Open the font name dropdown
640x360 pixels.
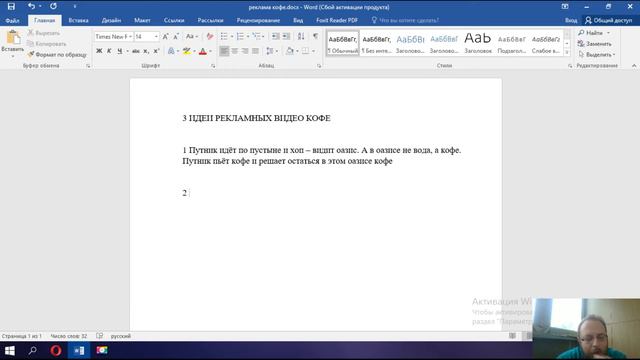(130, 37)
